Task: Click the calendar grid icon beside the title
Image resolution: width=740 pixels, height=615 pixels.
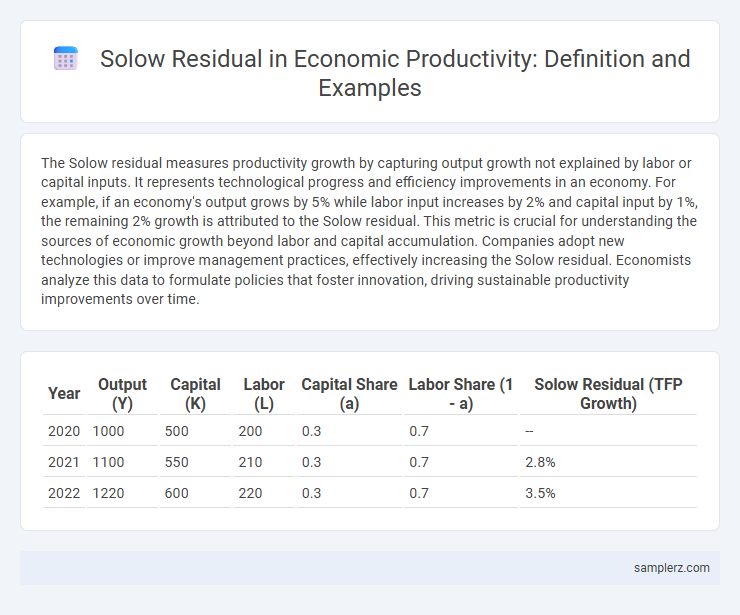Action: [66, 58]
